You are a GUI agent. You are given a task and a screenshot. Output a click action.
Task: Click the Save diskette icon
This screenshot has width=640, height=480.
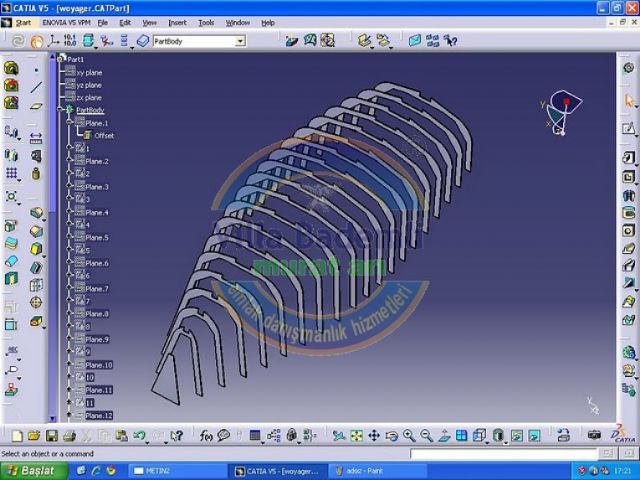pyautogui.click(x=52, y=436)
